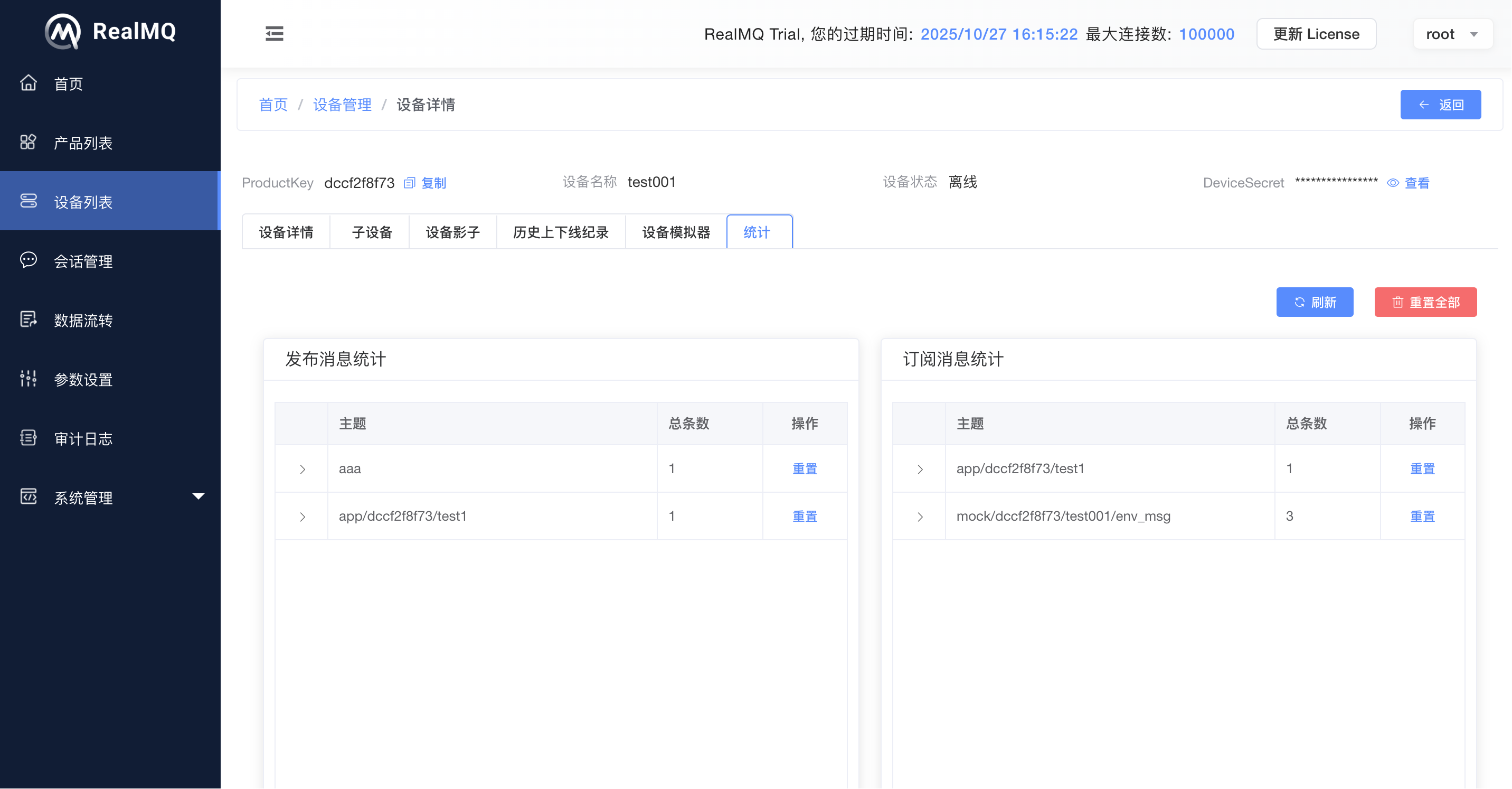
Task: Open the 历史上下线纪录 tab
Action: pos(561,232)
